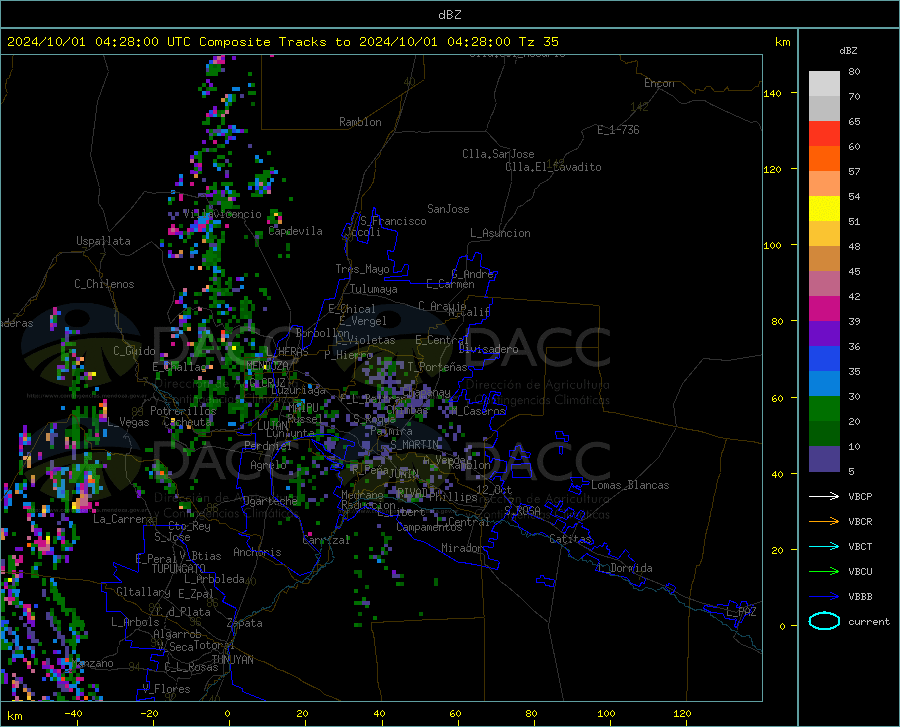Click the orange VBCR arrow icon
The image size is (900, 727).
click(x=824, y=522)
